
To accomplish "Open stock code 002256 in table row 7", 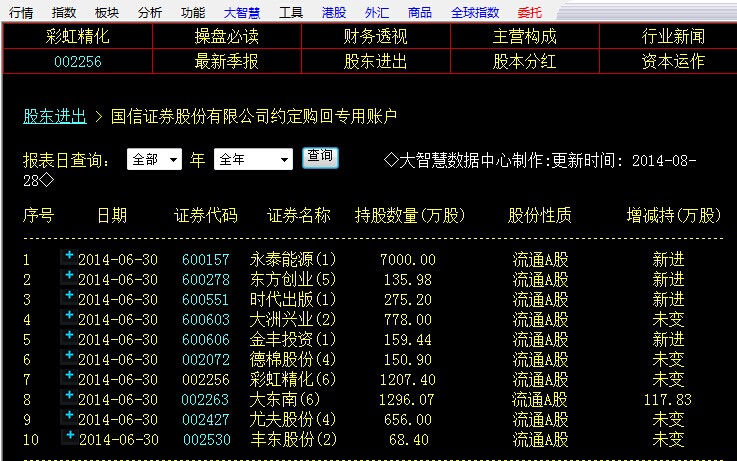I will click(205, 379).
